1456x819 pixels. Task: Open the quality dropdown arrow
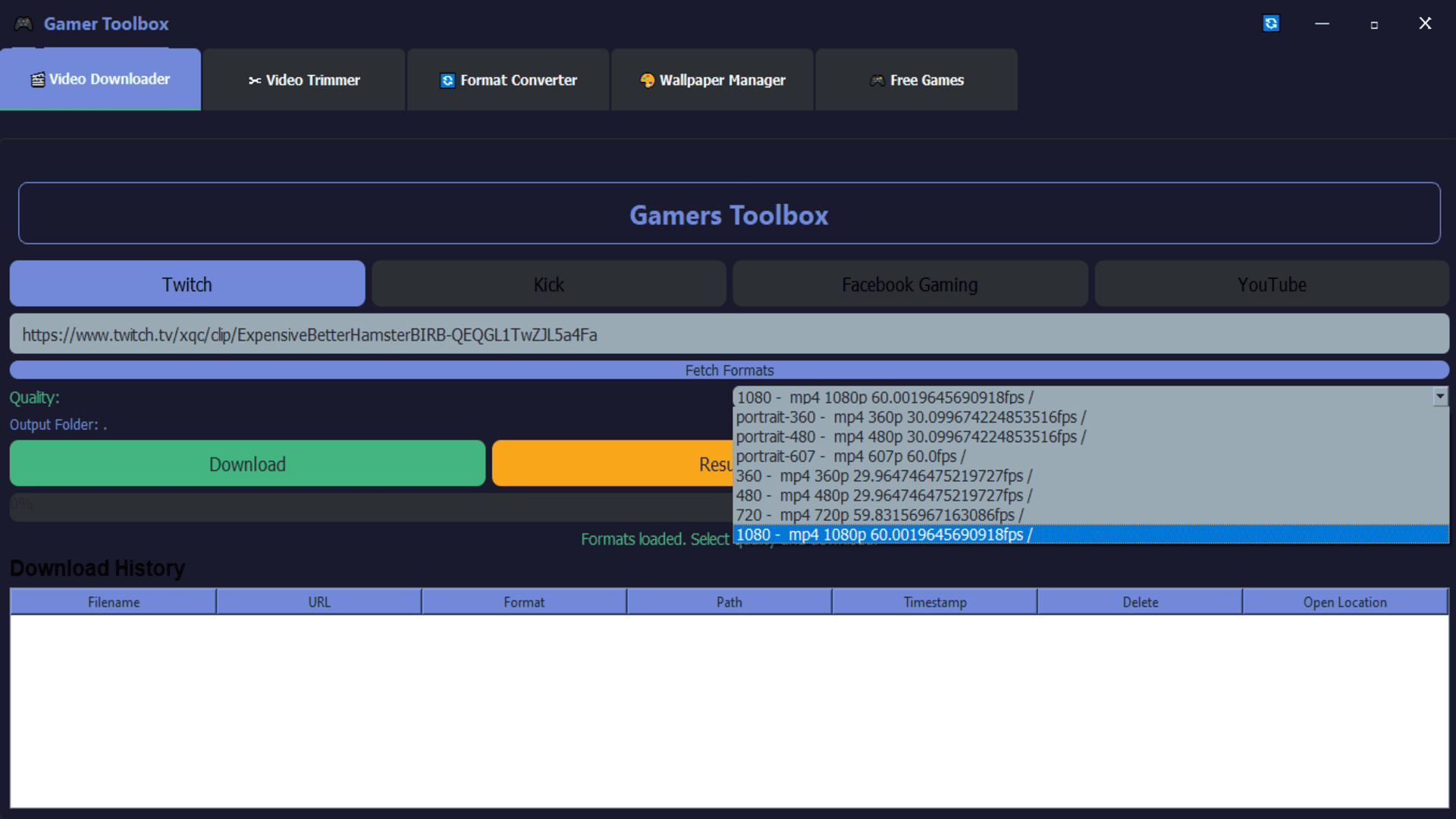[x=1439, y=397]
